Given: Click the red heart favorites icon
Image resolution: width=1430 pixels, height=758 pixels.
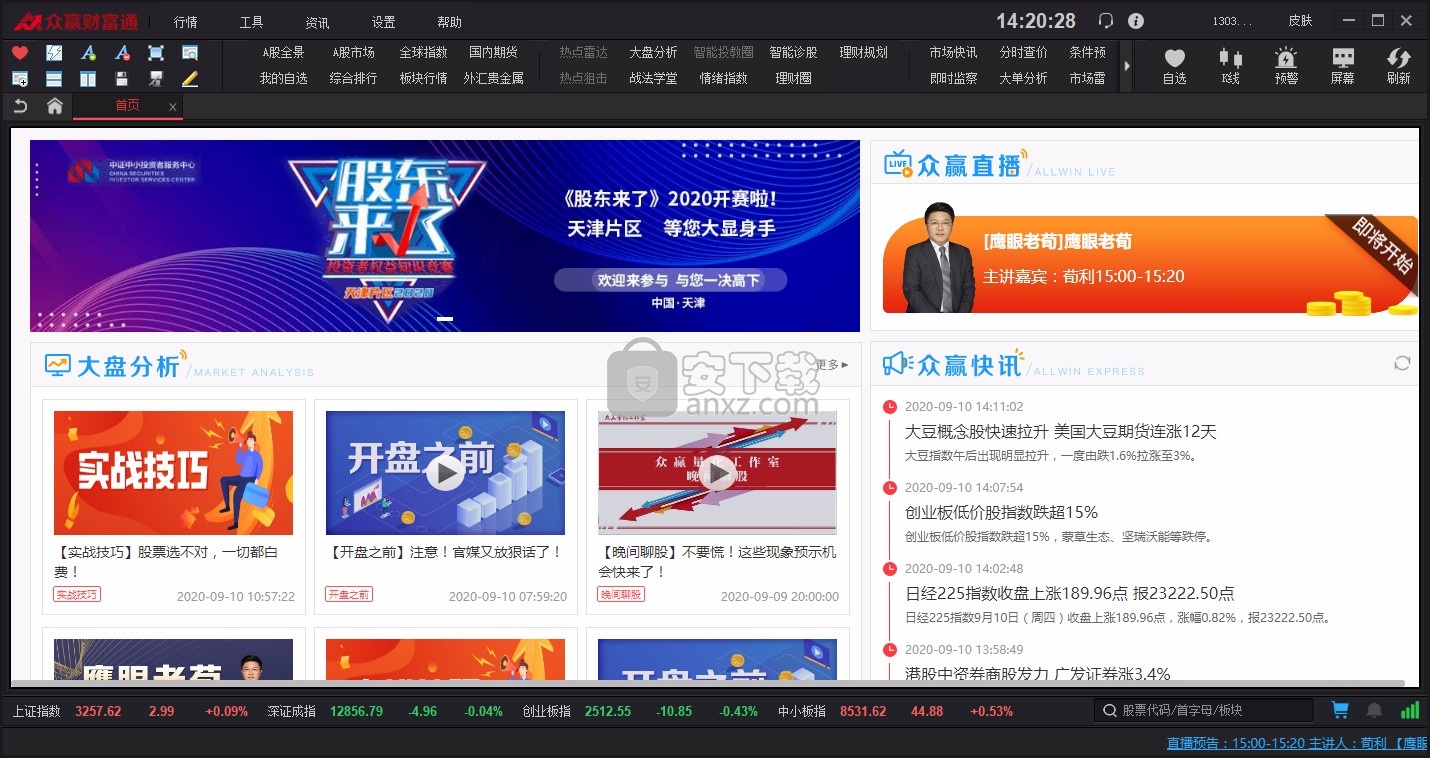Looking at the screenshot, I should (20, 53).
